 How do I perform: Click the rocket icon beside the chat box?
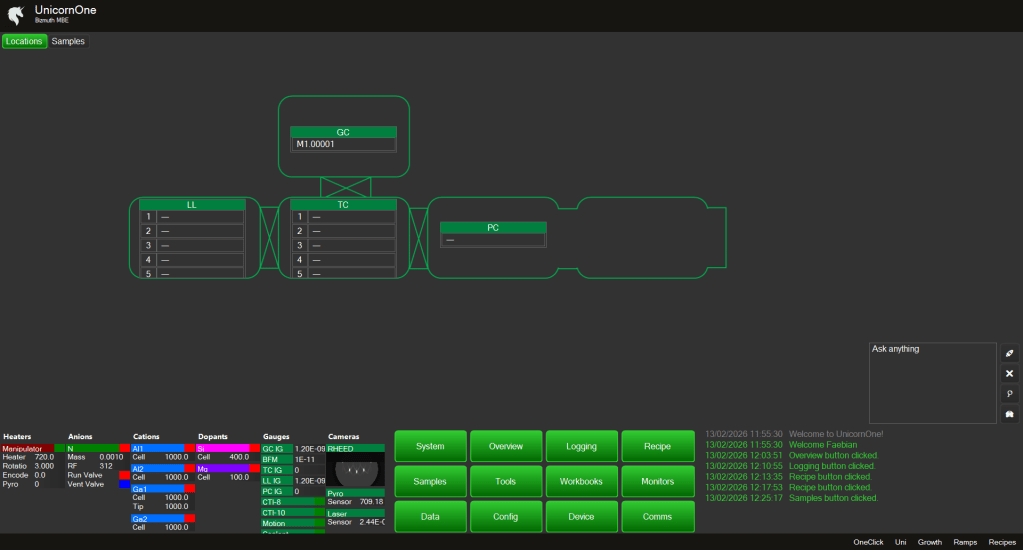point(1009,353)
